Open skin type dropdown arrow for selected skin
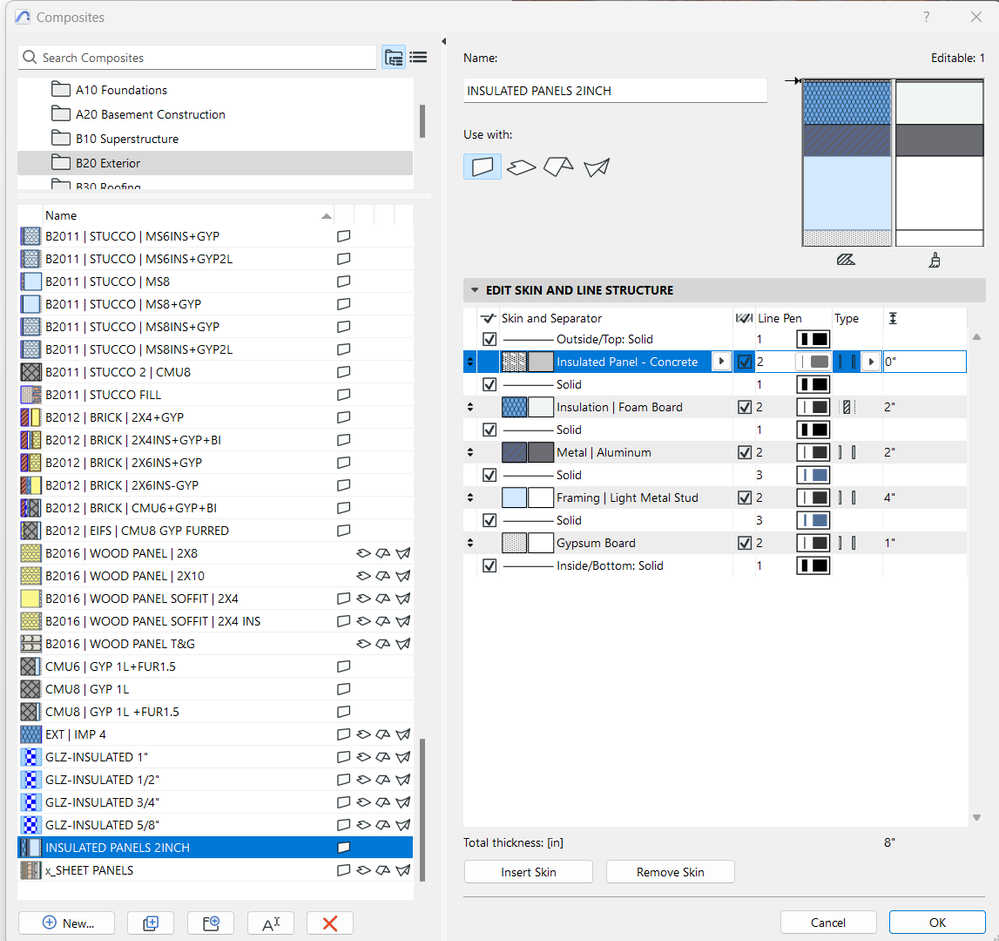This screenshot has height=941, width=999. [871, 362]
